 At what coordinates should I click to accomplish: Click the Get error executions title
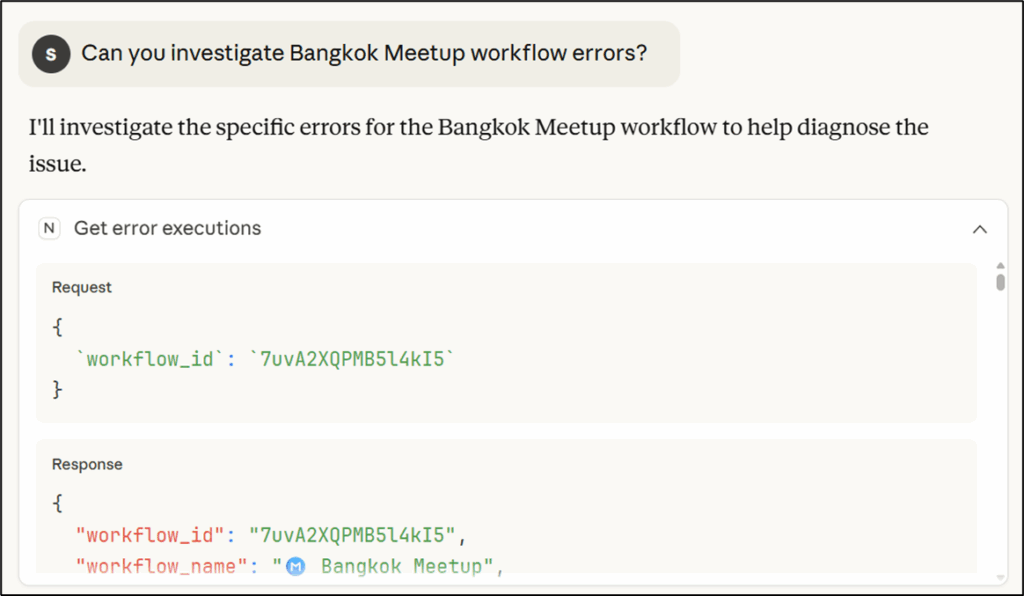[x=167, y=228]
